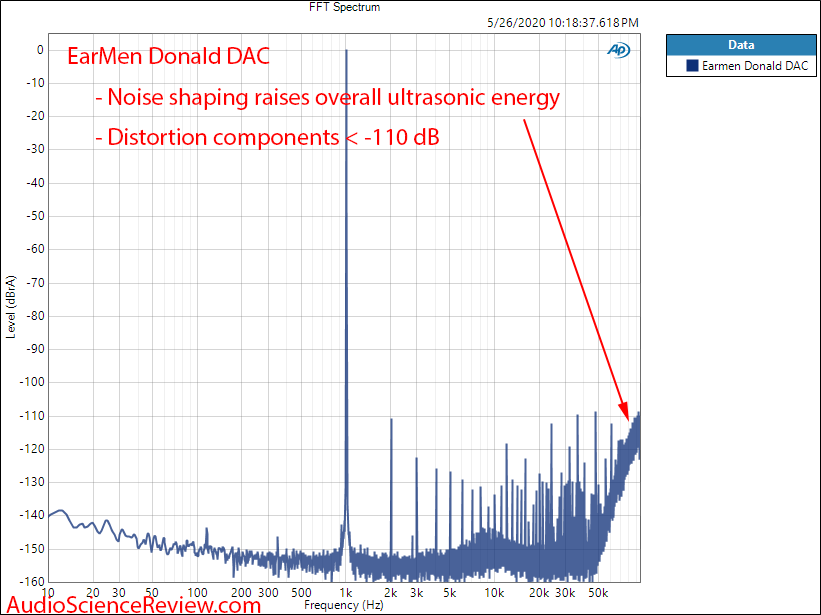This screenshot has height=615, width=821.
Task: Click the "10" frequency axis tick label
Action: point(48,593)
